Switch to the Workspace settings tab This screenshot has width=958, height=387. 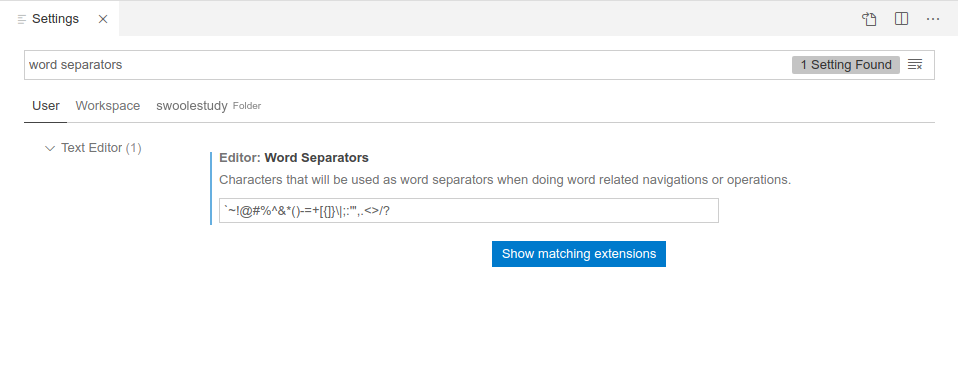point(108,106)
